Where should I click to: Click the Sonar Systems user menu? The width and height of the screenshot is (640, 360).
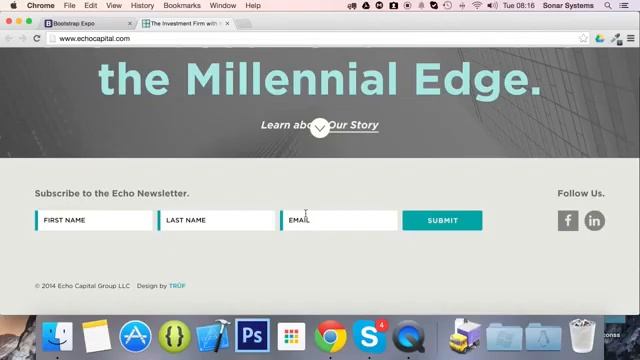click(x=568, y=6)
